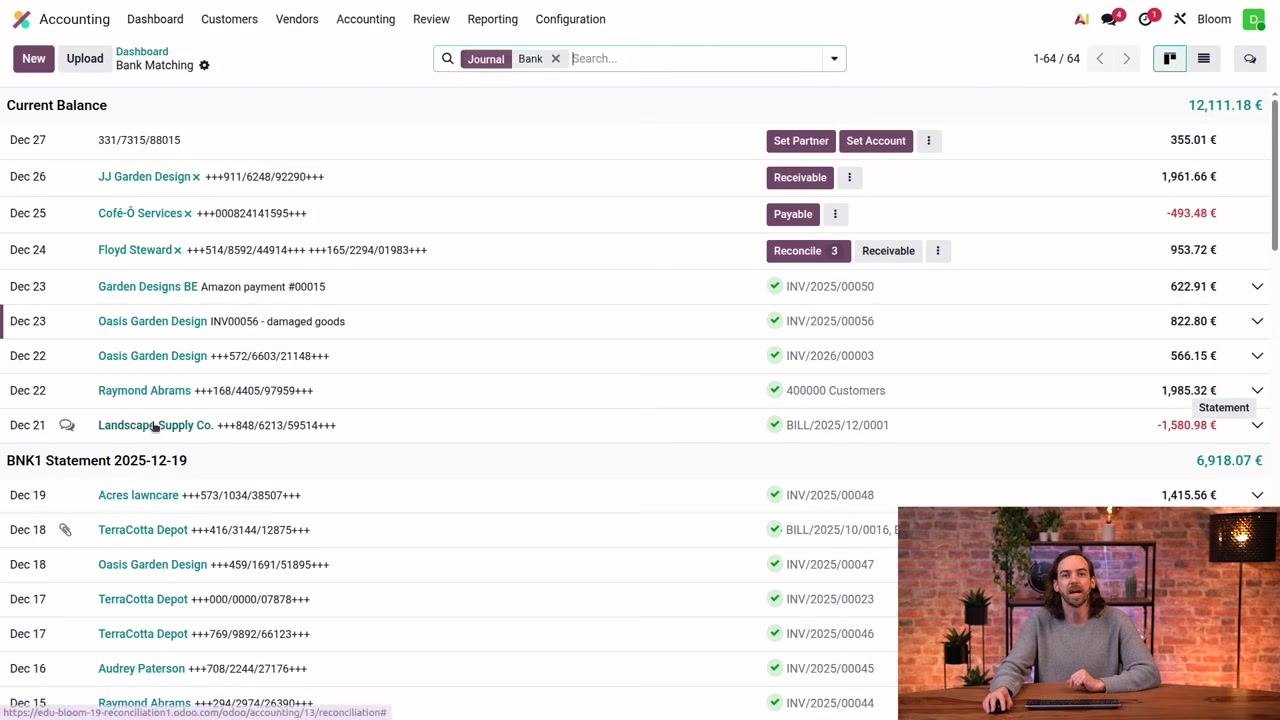Click Payable for Cofé-Ô Services

coord(793,214)
